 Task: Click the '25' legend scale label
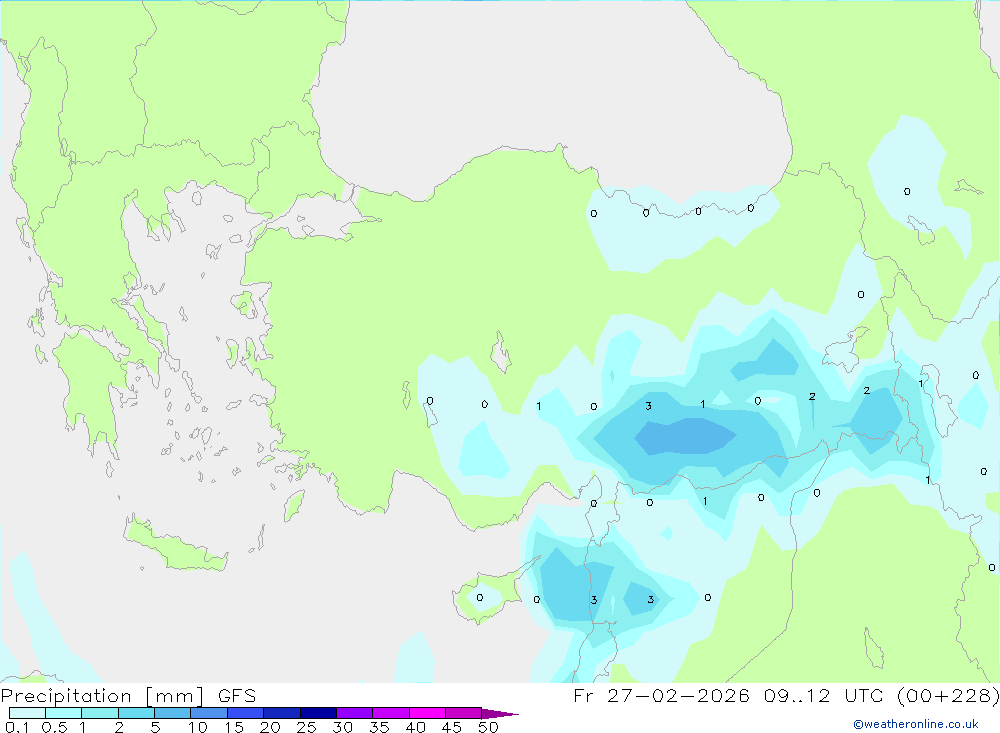click(306, 727)
